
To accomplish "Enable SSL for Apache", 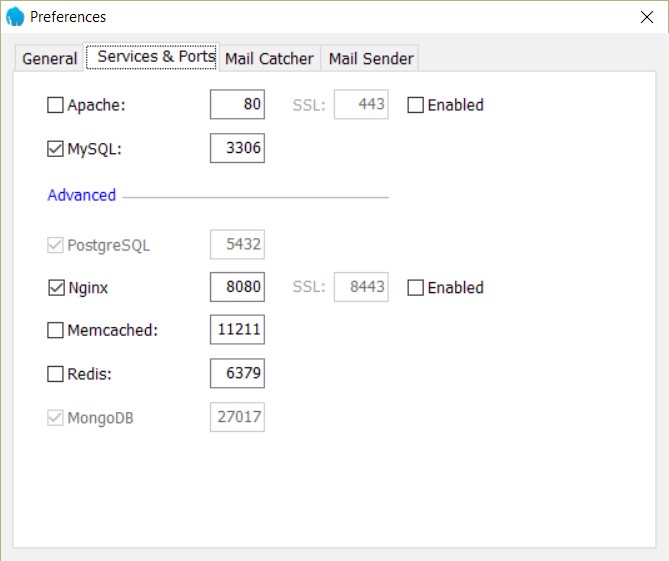I will pyautogui.click(x=416, y=105).
